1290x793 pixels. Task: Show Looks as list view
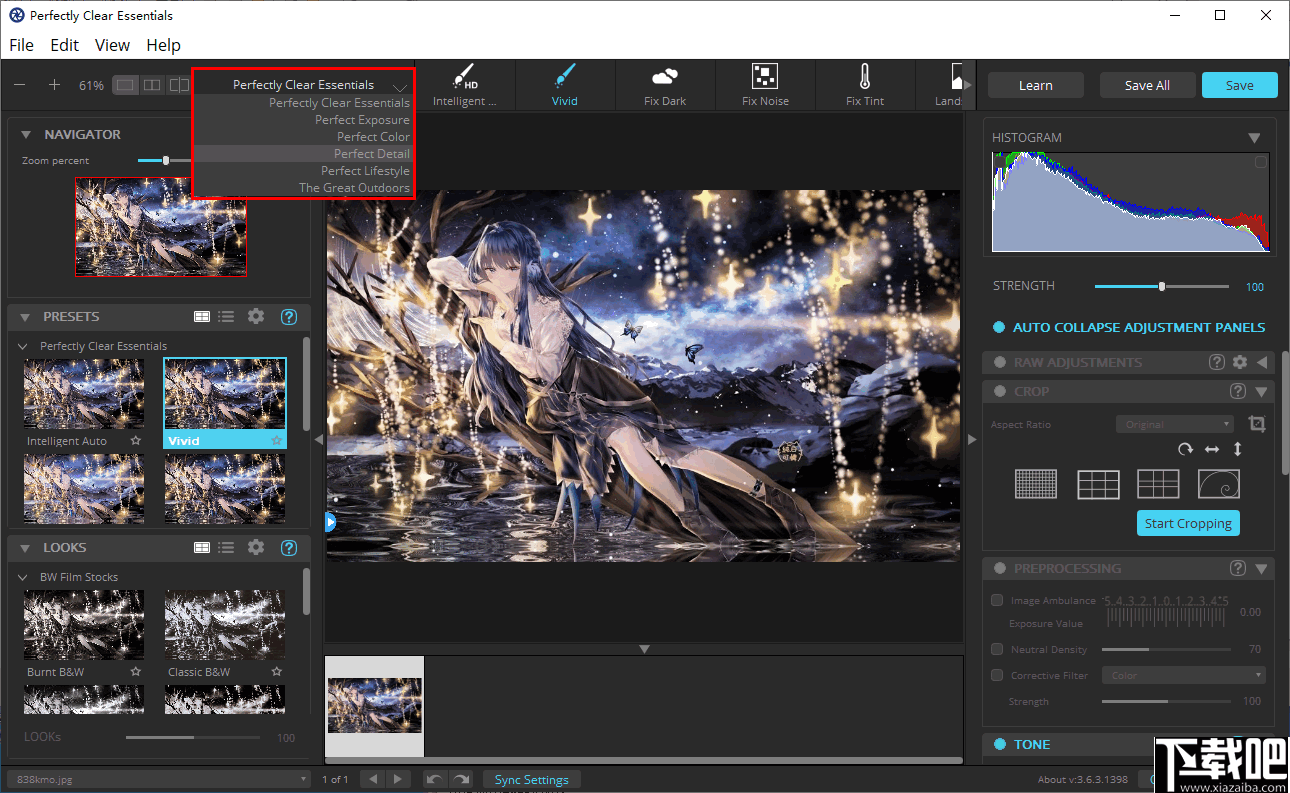(x=227, y=547)
